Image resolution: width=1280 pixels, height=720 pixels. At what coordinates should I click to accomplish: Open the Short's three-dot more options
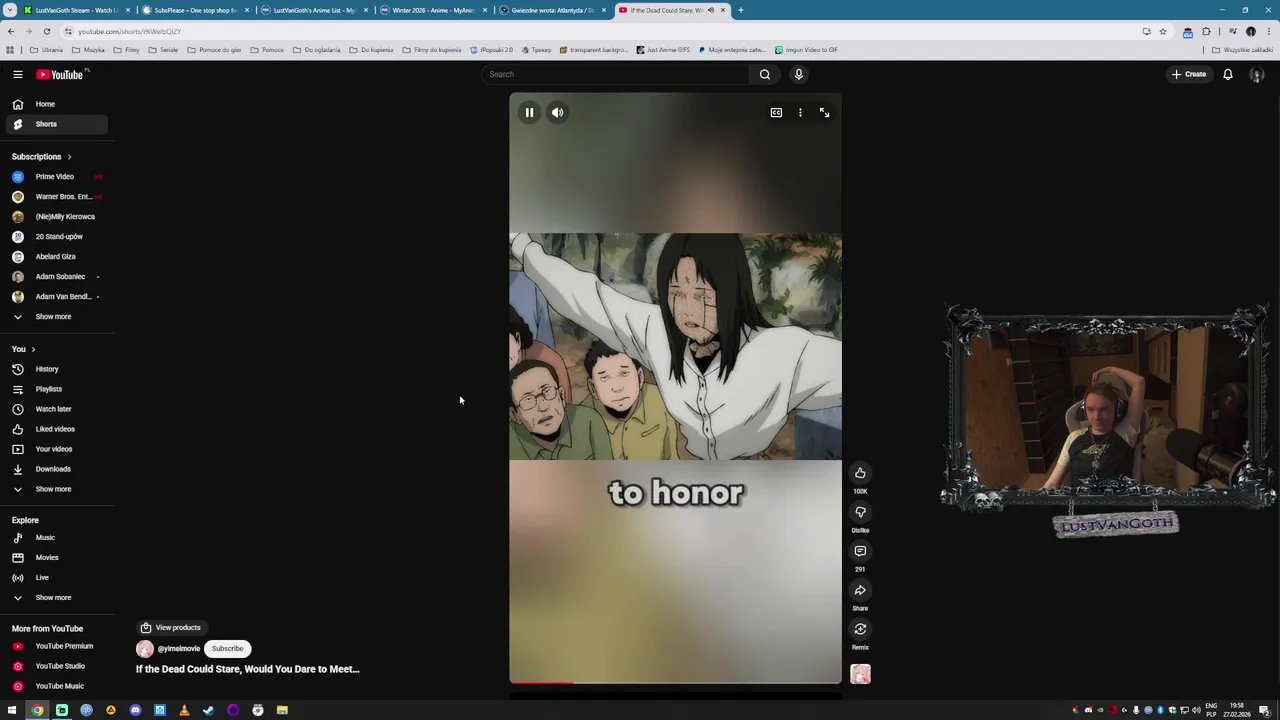pos(800,112)
